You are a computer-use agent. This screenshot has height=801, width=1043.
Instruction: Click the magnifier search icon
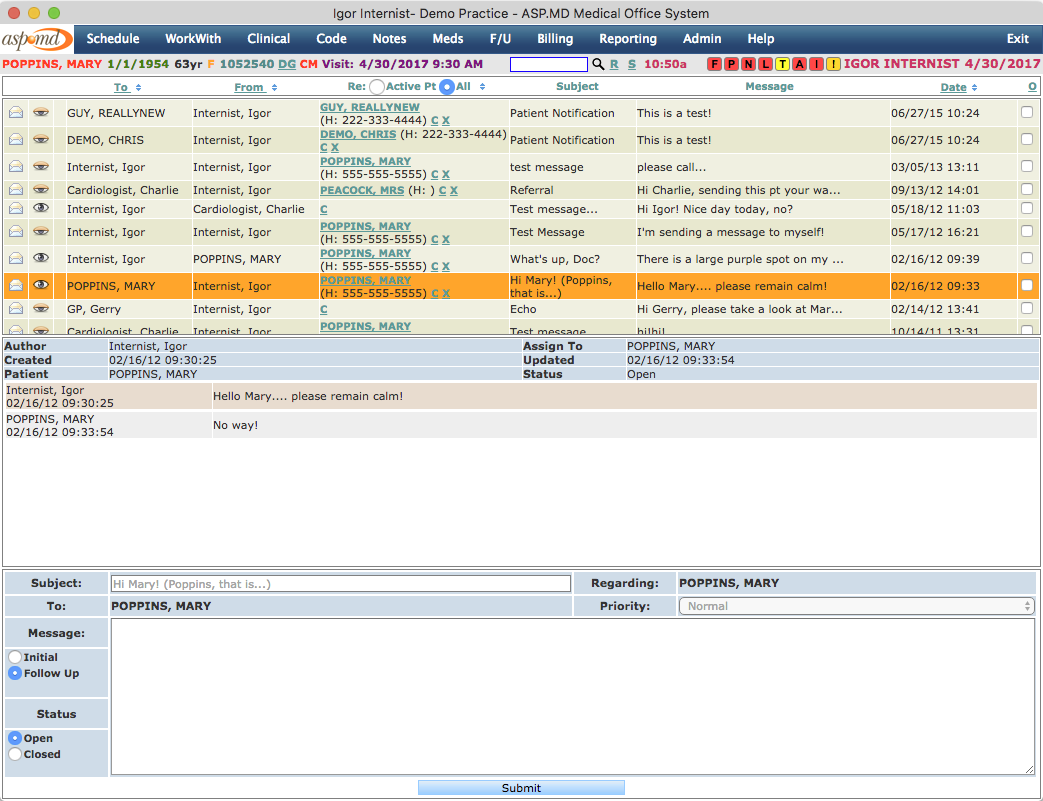tap(598, 64)
